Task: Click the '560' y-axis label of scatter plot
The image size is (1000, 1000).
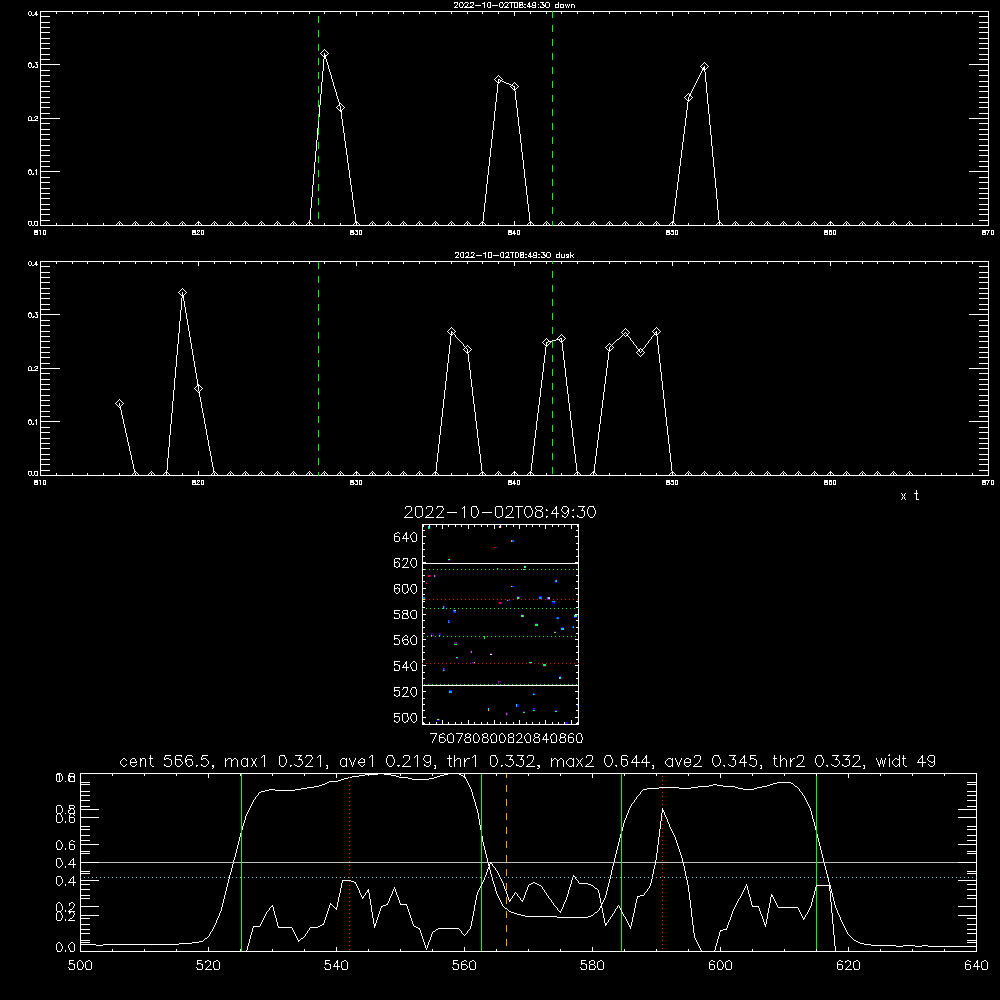Action: pyautogui.click(x=406, y=640)
